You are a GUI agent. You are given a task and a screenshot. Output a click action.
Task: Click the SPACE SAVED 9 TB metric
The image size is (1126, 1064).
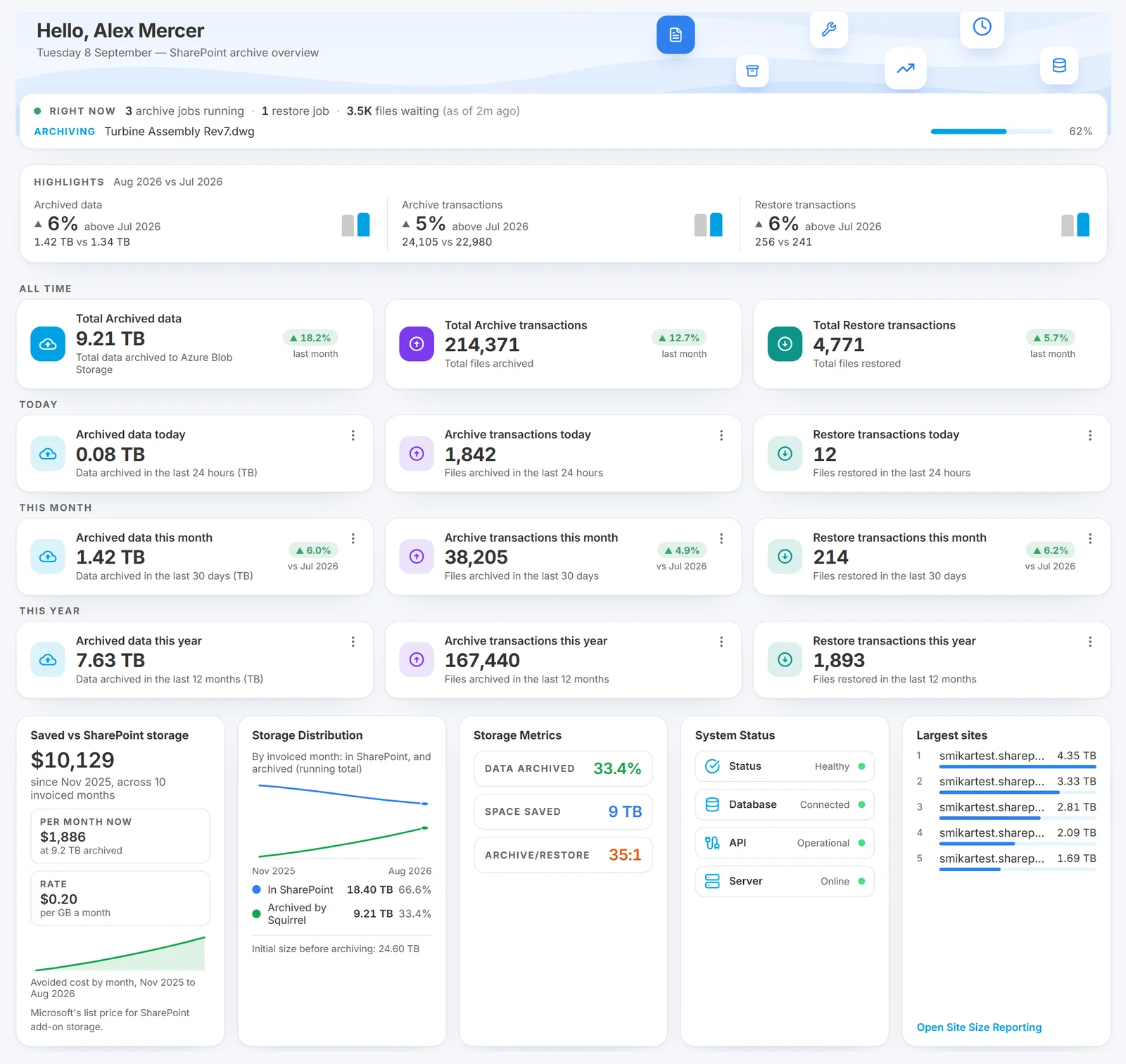coord(563,811)
